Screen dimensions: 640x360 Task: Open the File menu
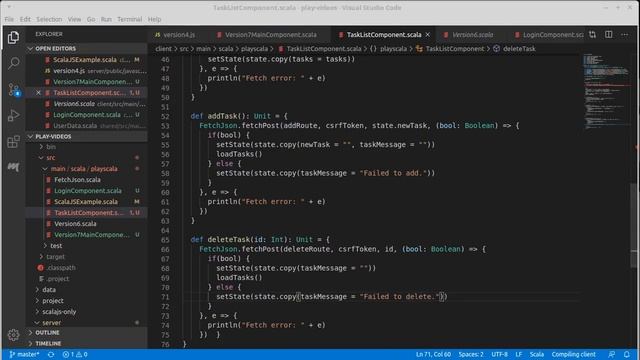click(9, 19)
